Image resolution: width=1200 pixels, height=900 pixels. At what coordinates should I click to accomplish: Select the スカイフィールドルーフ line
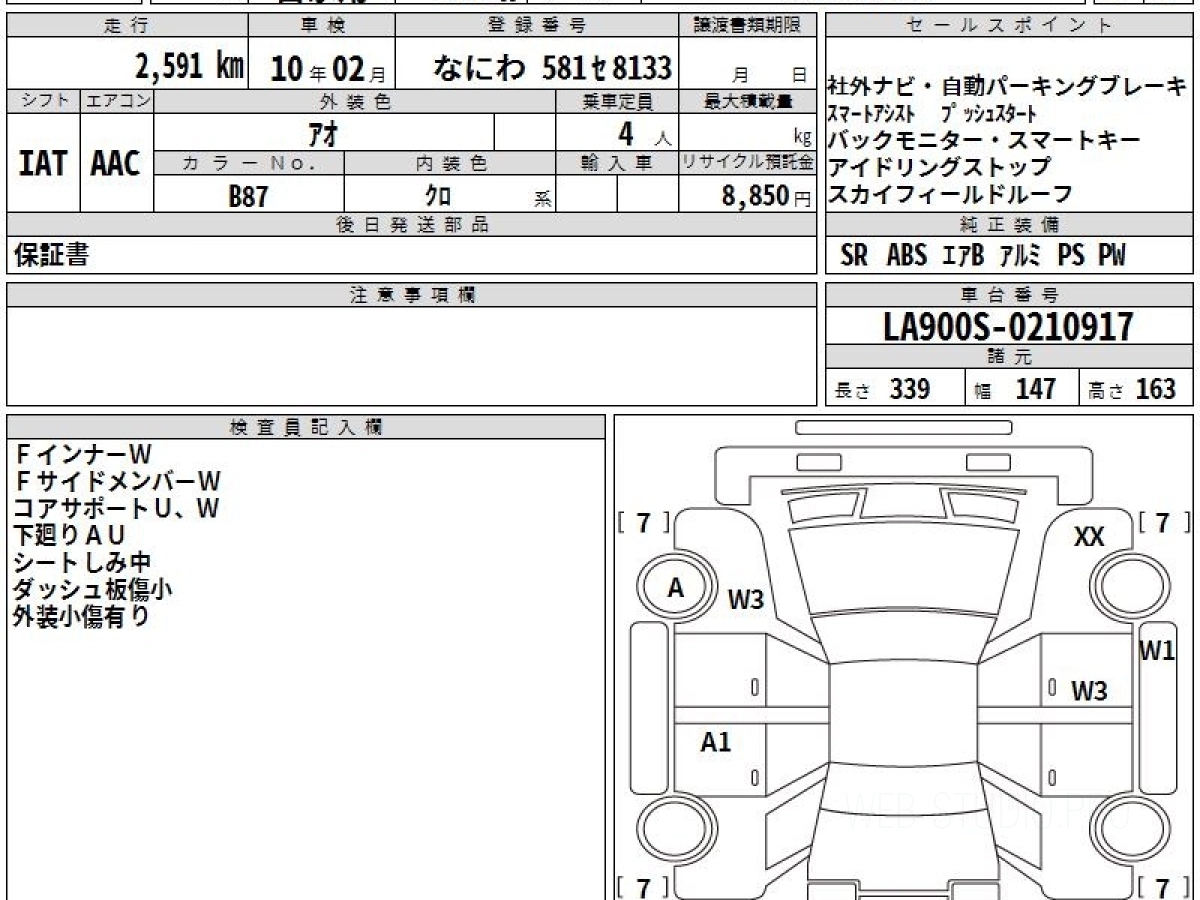[951, 194]
